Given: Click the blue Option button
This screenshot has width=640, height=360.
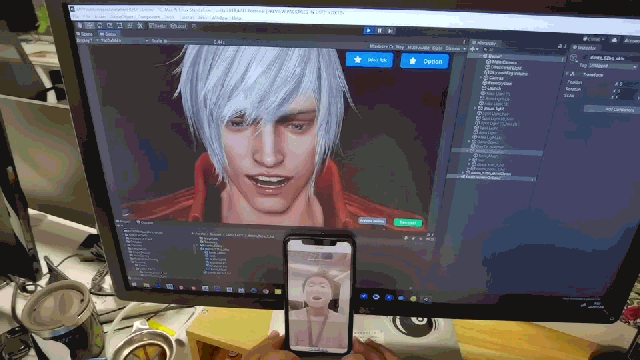Looking at the screenshot, I should tap(425, 61).
